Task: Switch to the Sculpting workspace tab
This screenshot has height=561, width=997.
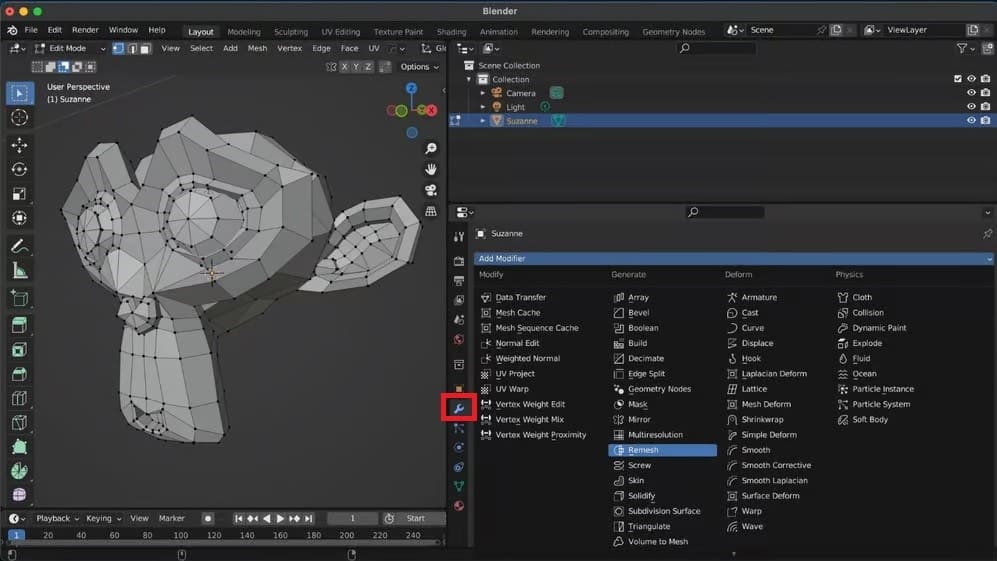Action: point(291,32)
